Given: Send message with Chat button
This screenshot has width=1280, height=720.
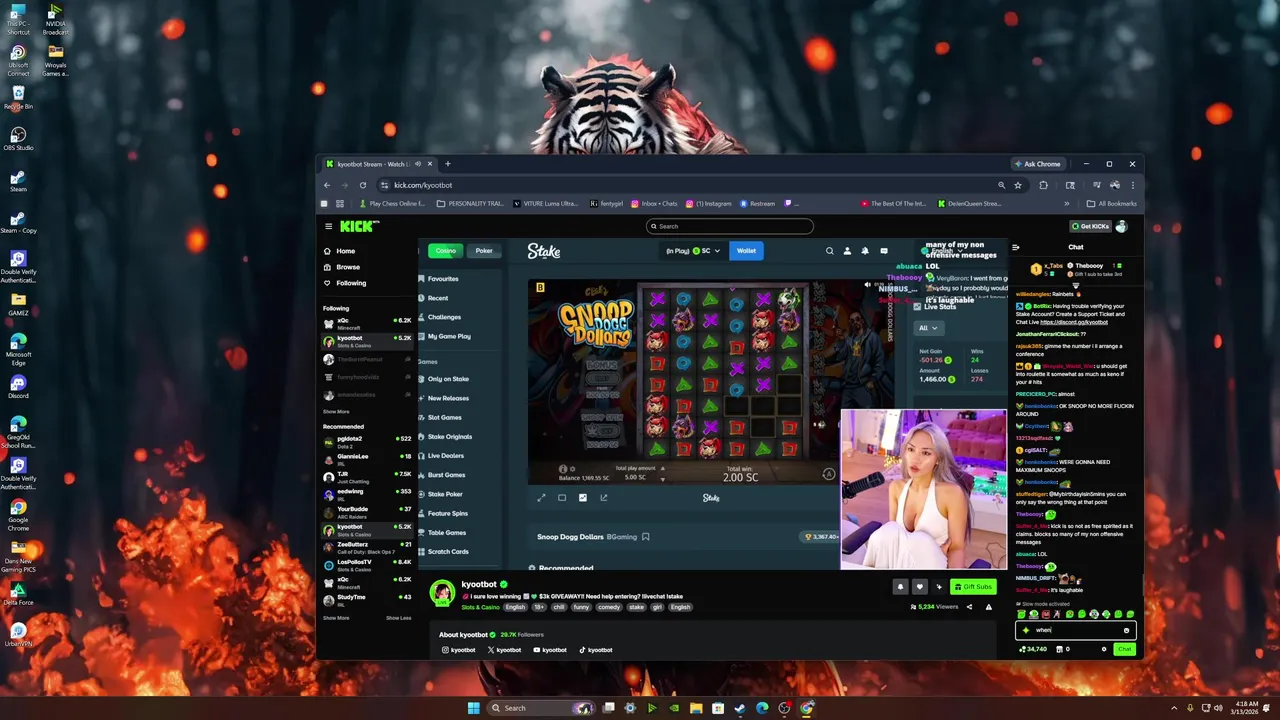Looking at the screenshot, I should (x=1125, y=649).
